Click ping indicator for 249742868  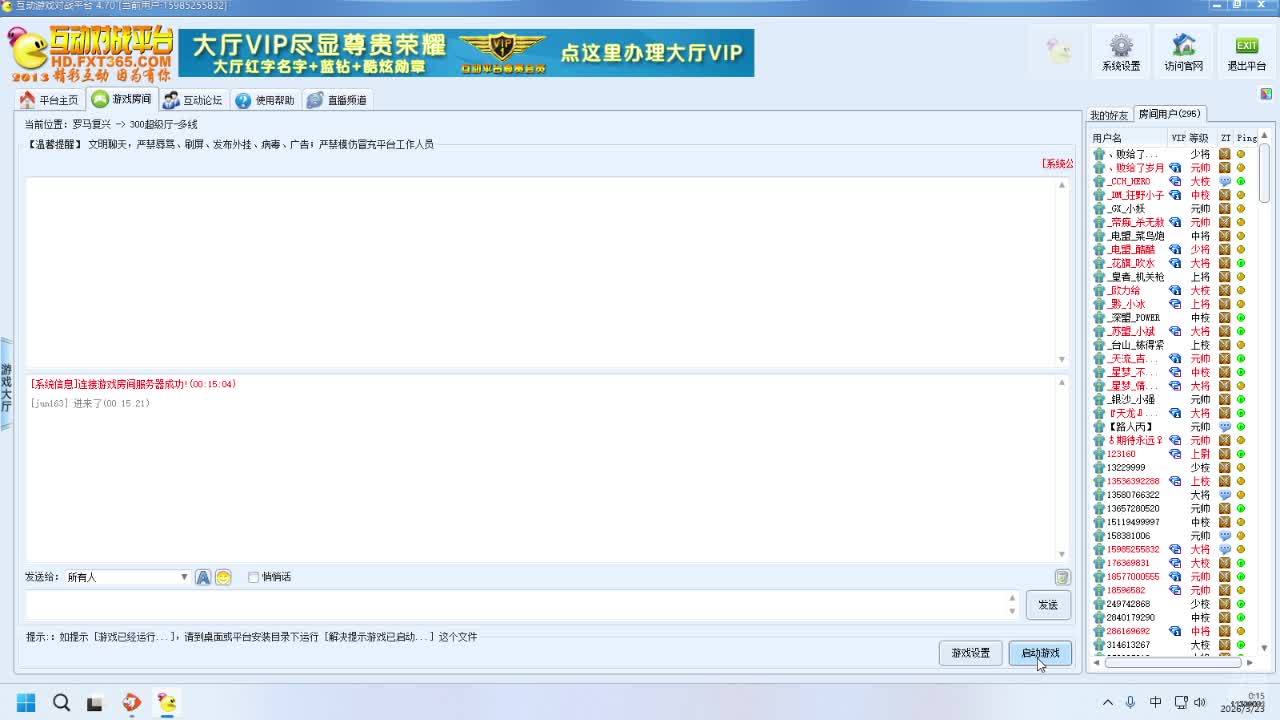[x=1241, y=604]
